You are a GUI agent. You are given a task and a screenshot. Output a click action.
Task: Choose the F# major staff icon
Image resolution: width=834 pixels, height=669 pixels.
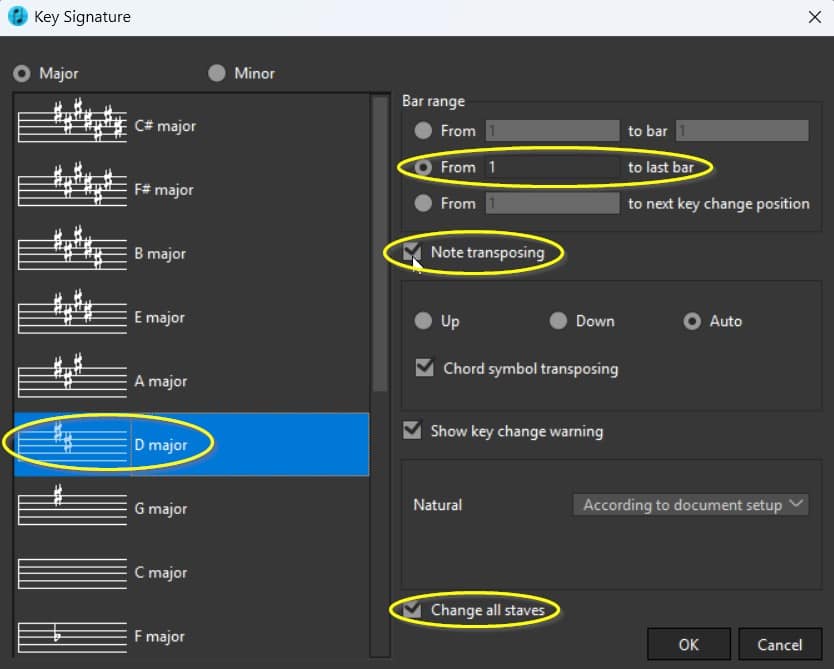(72, 190)
